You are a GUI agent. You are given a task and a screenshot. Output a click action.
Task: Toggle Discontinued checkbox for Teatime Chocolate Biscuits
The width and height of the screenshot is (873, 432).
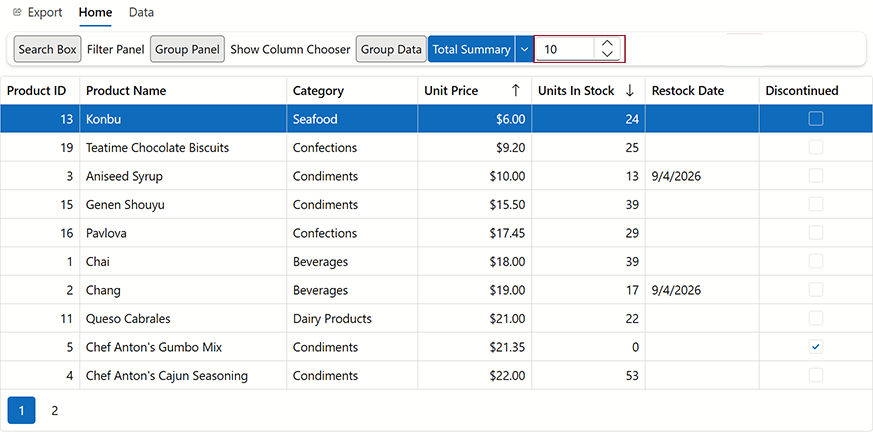[816, 147]
